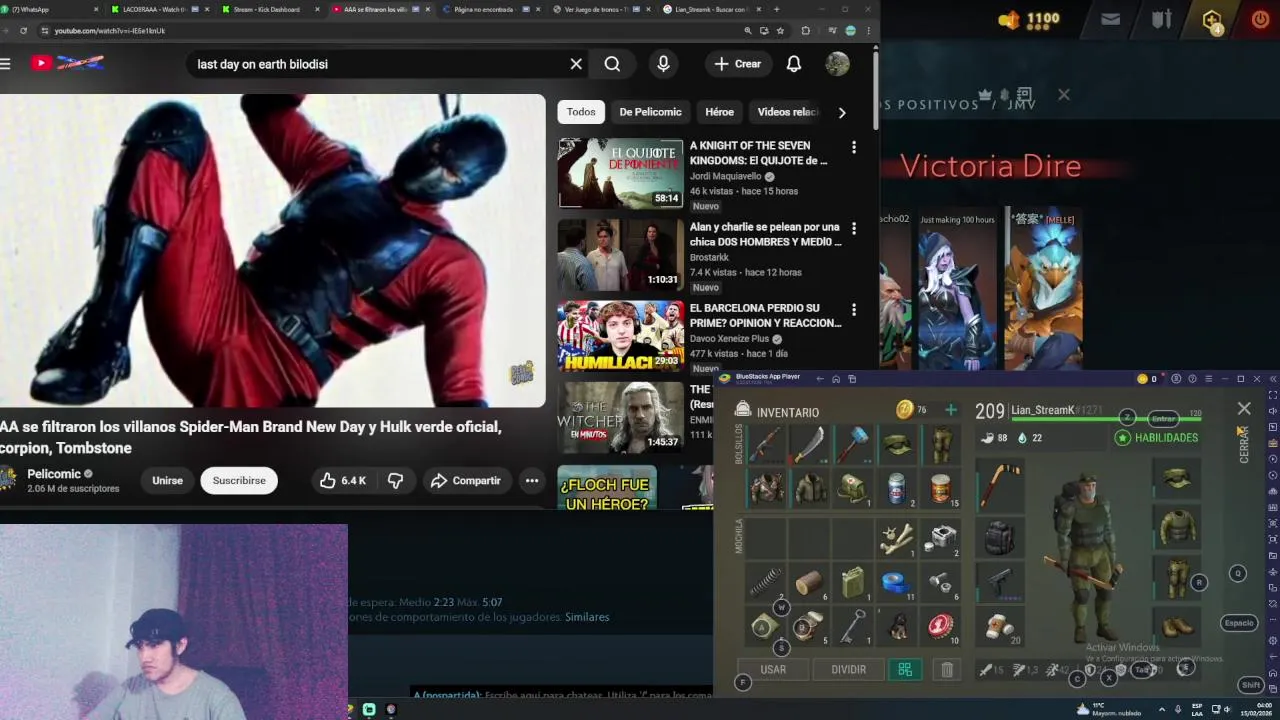Click the trash can delete icon in inventory
1280x720 pixels.
coord(947,670)
